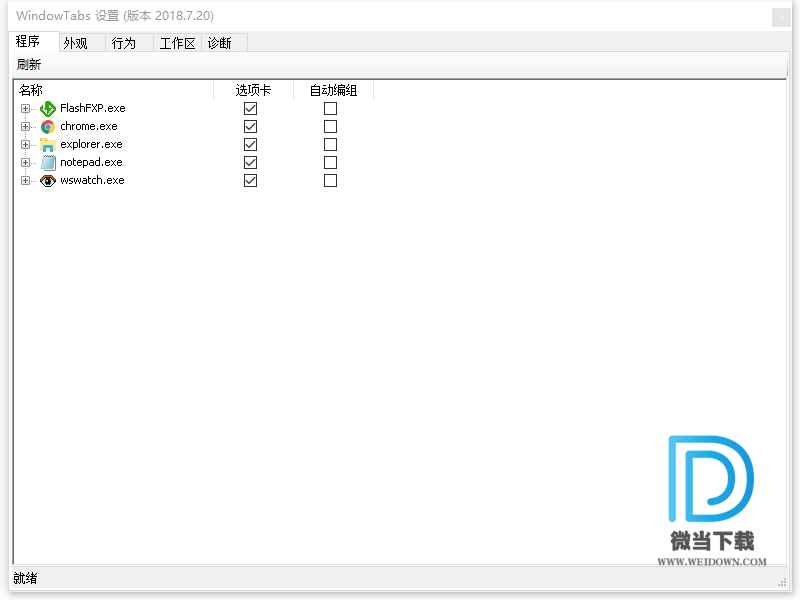Image resolution: width=800 pixels, height=600 pixels.
Task: Select the notepad.exe row text
Action: 91,162
